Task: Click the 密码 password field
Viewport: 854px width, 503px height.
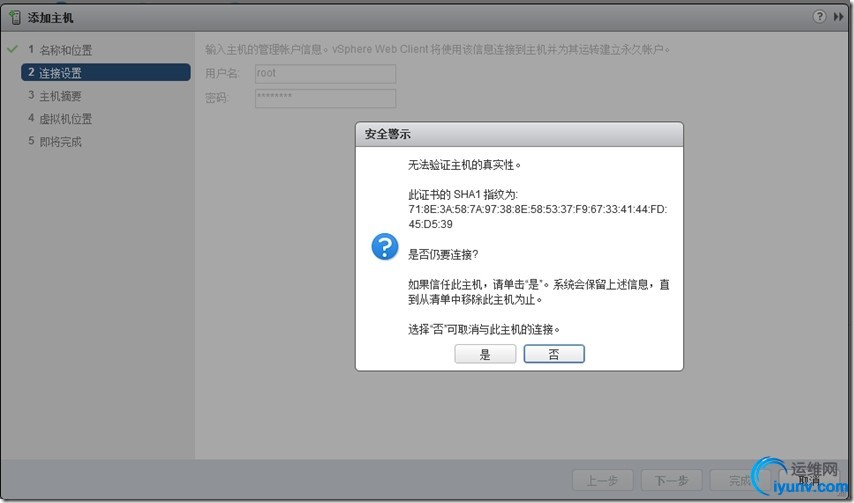Action: coord(325,99)
